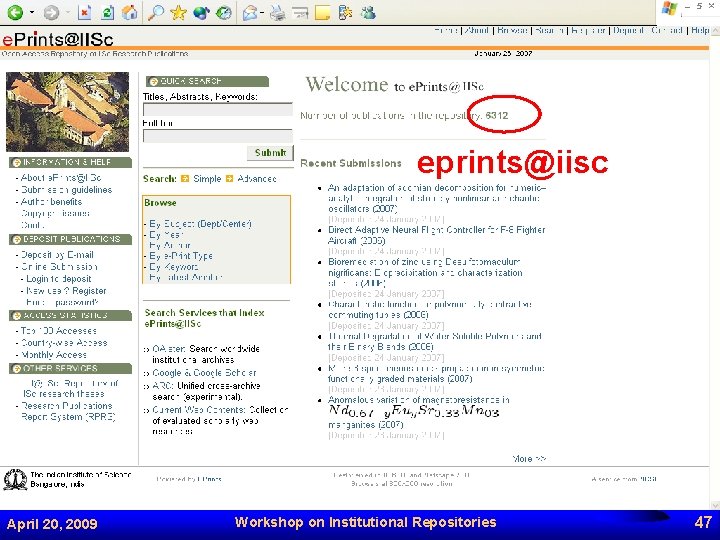Click Register in the top navigation
Viewport: 720px width, 540px height.
pyautogui.click(x=588, y=30)
